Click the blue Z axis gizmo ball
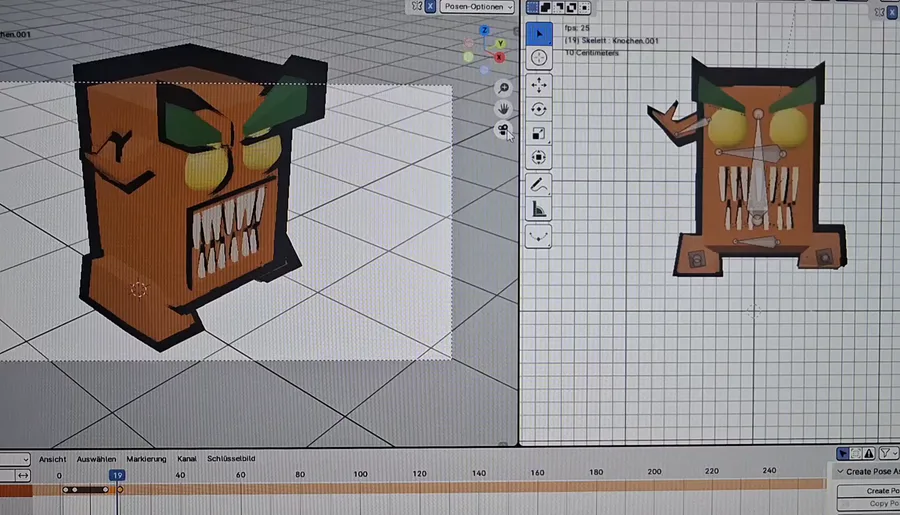 (x=485, y=30)
